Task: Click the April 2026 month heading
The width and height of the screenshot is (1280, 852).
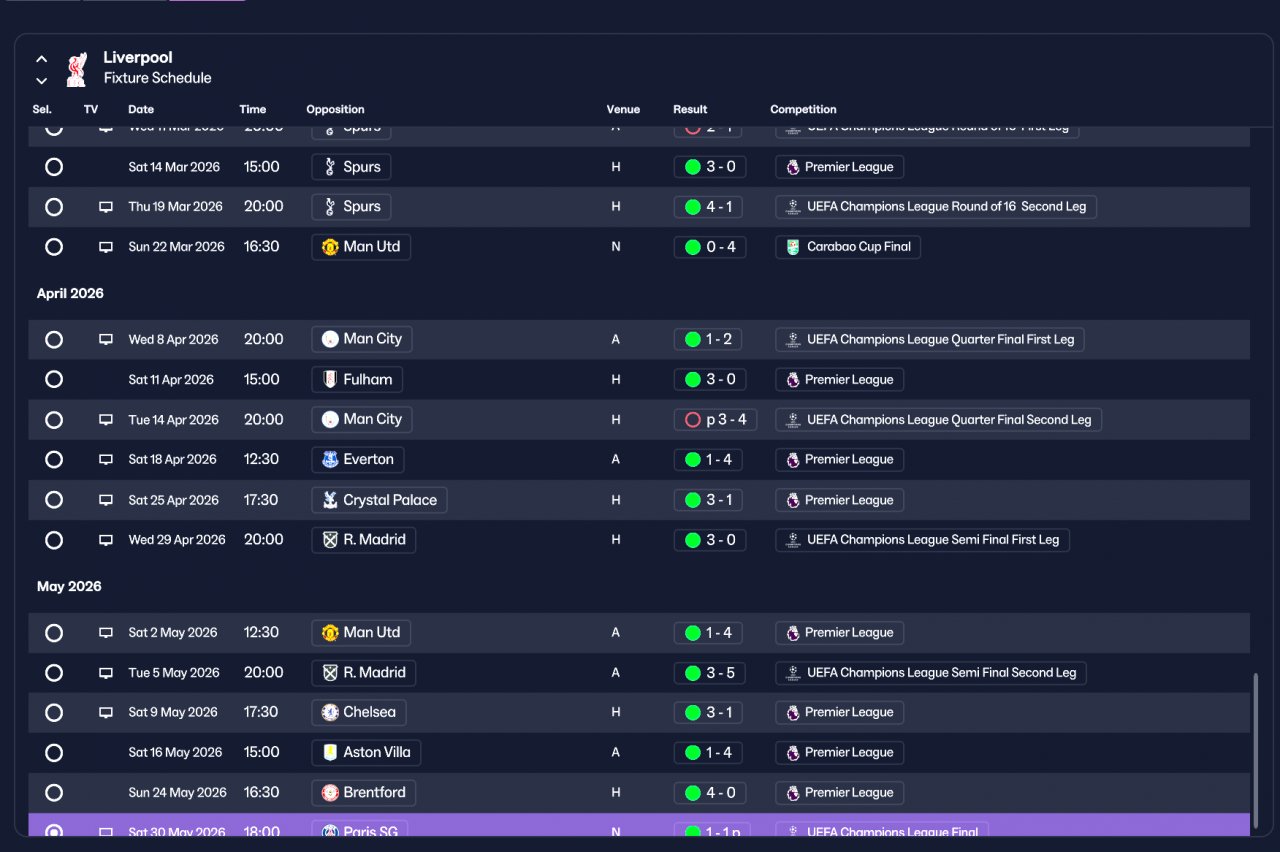Action: coord(70,294)
